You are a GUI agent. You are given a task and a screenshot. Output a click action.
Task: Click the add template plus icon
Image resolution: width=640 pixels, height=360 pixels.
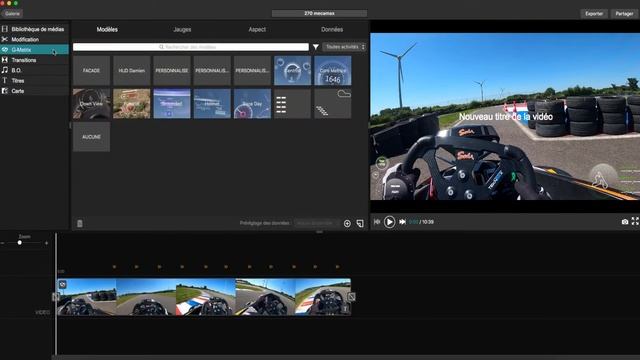[x=347, y=223]
